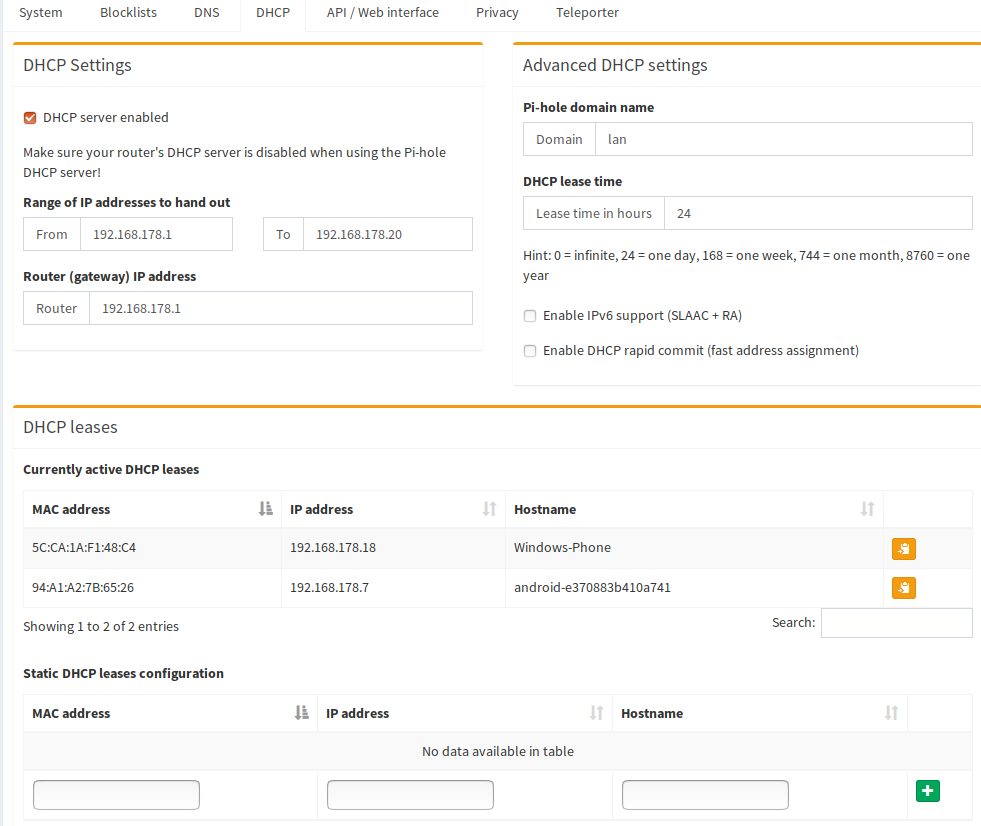Click the static lease MAC address input

click(116, 795)
